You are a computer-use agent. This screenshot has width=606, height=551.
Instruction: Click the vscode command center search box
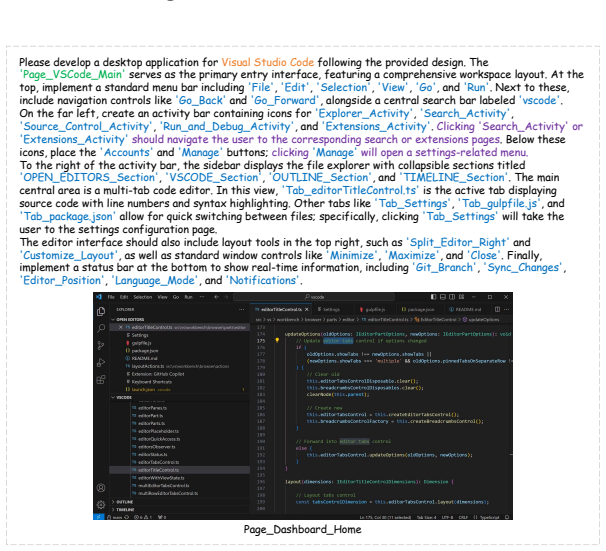point(314,297)
